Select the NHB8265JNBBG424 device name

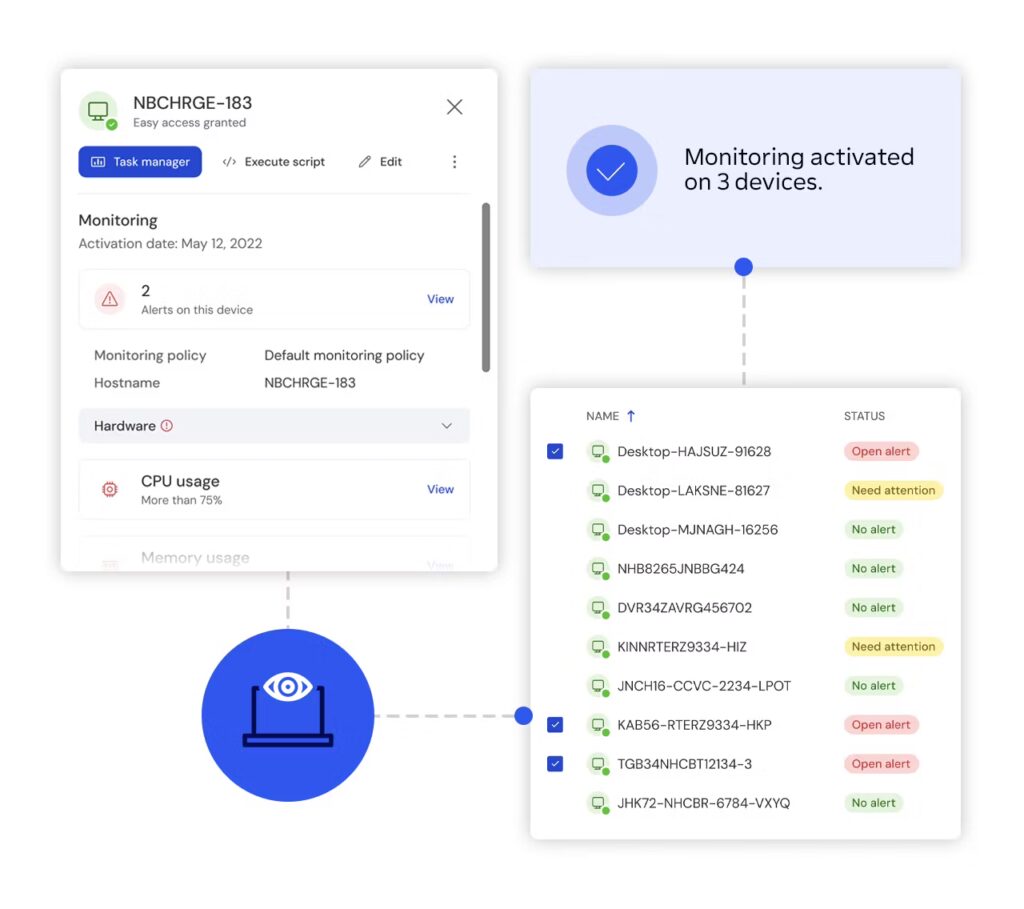pos(680,569)
